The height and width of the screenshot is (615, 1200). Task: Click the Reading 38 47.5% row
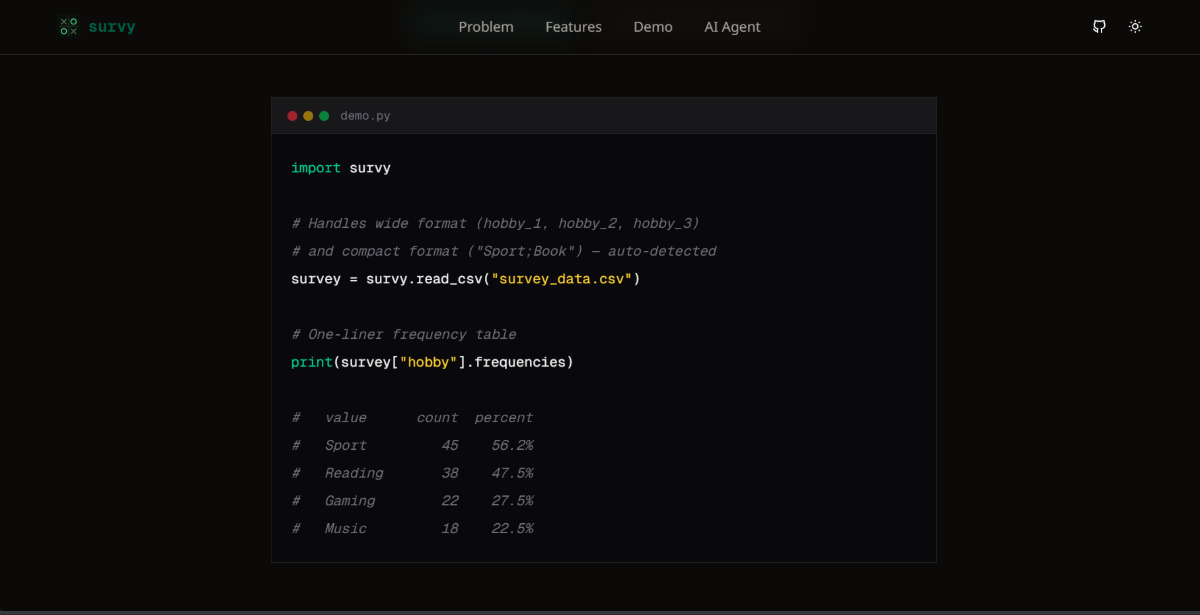[412, 473]
